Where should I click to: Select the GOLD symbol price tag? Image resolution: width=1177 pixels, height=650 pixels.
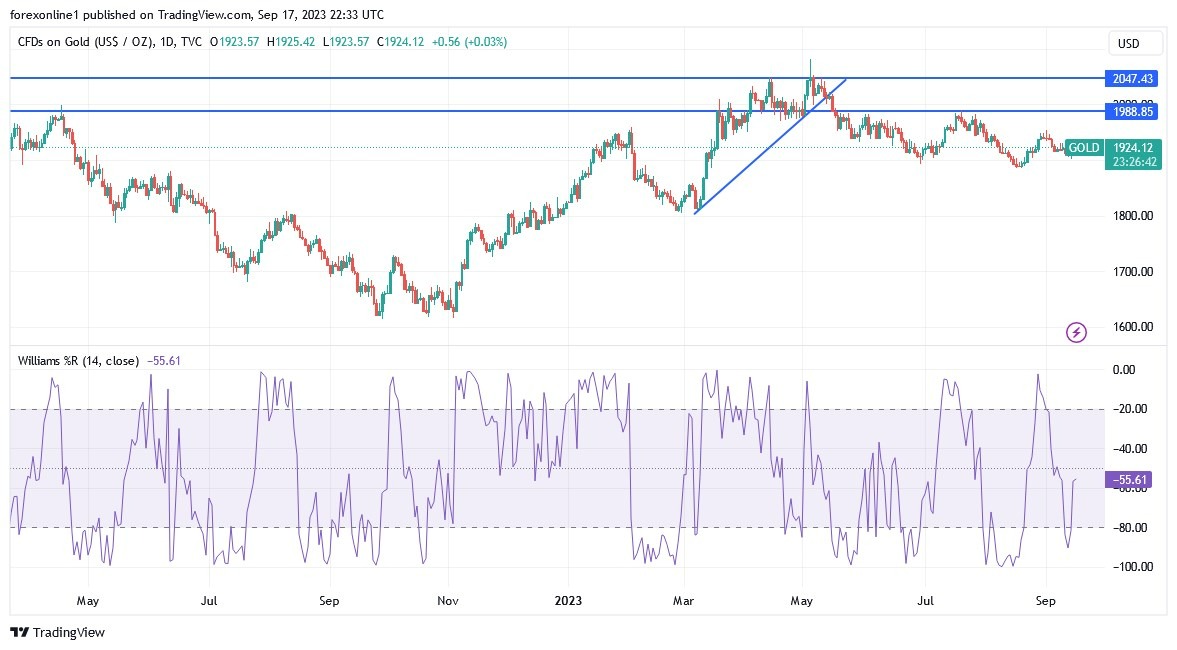pos(1083,147)
